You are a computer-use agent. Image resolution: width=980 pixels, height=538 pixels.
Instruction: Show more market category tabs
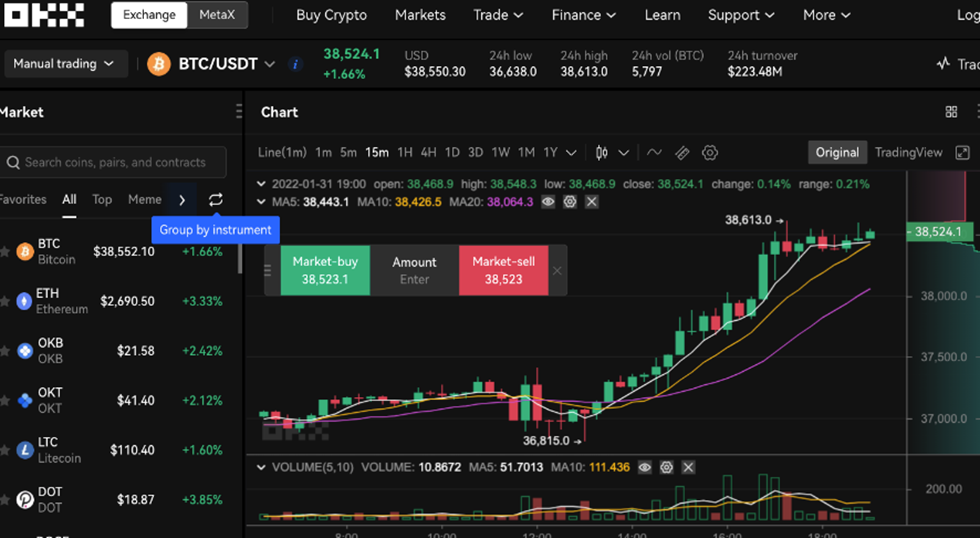[182, 200]
